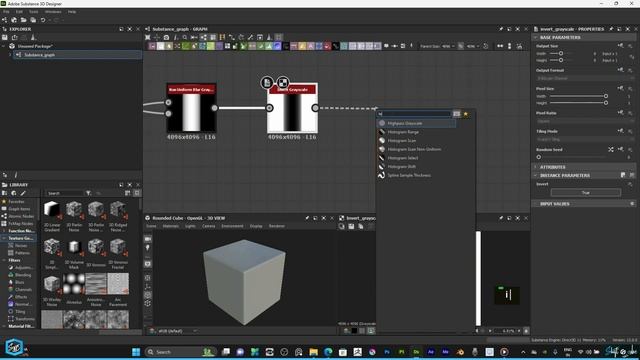Click the checker badge icon above Invert node
This screenshot has height=360, width=640.
282,82
